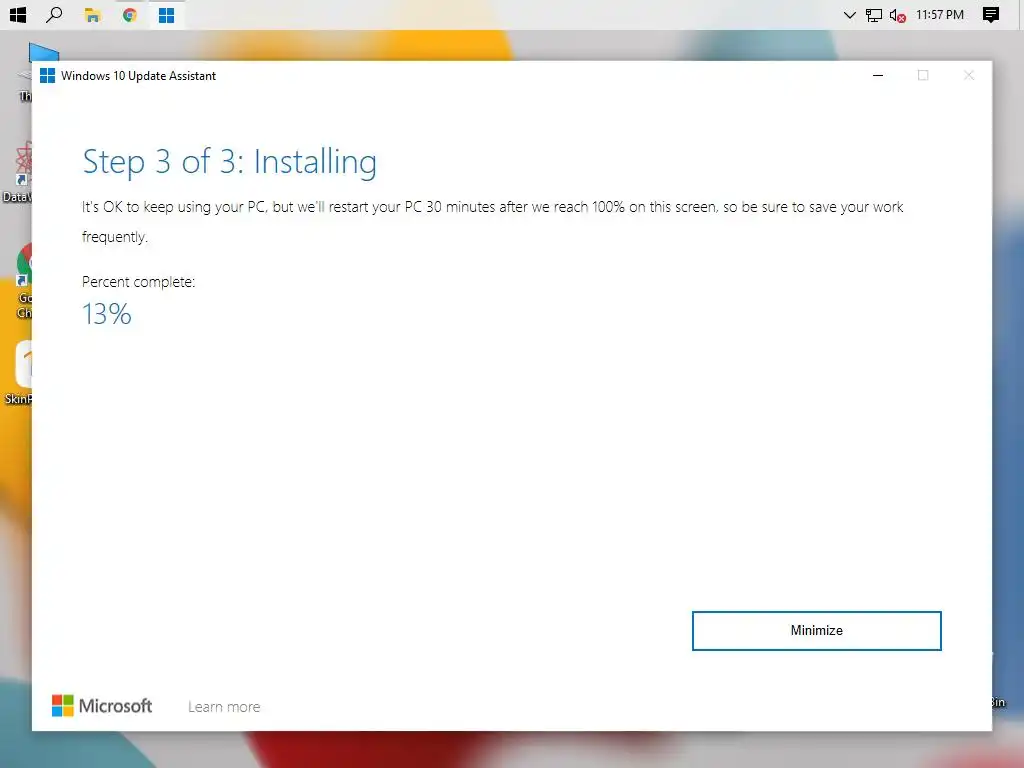The height and width of the screenshot is (768, 1024).
Task: Select the Google Chrome desktop shortcut
Action: click(22, 280)
